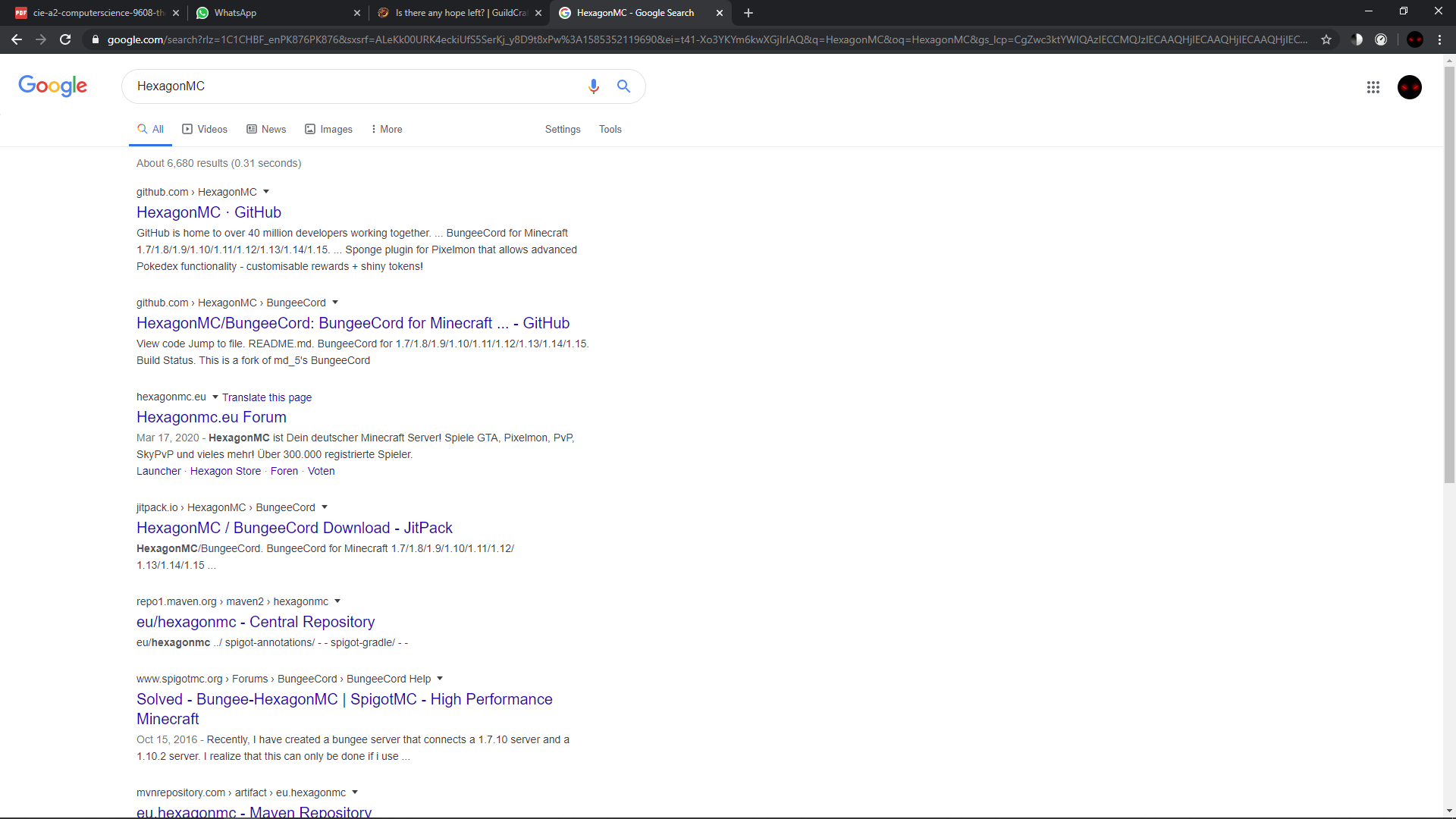The height and width of the screenshot is (819, 1456).
Task: Click the scrollbar up arrow
Action: 1449,60
